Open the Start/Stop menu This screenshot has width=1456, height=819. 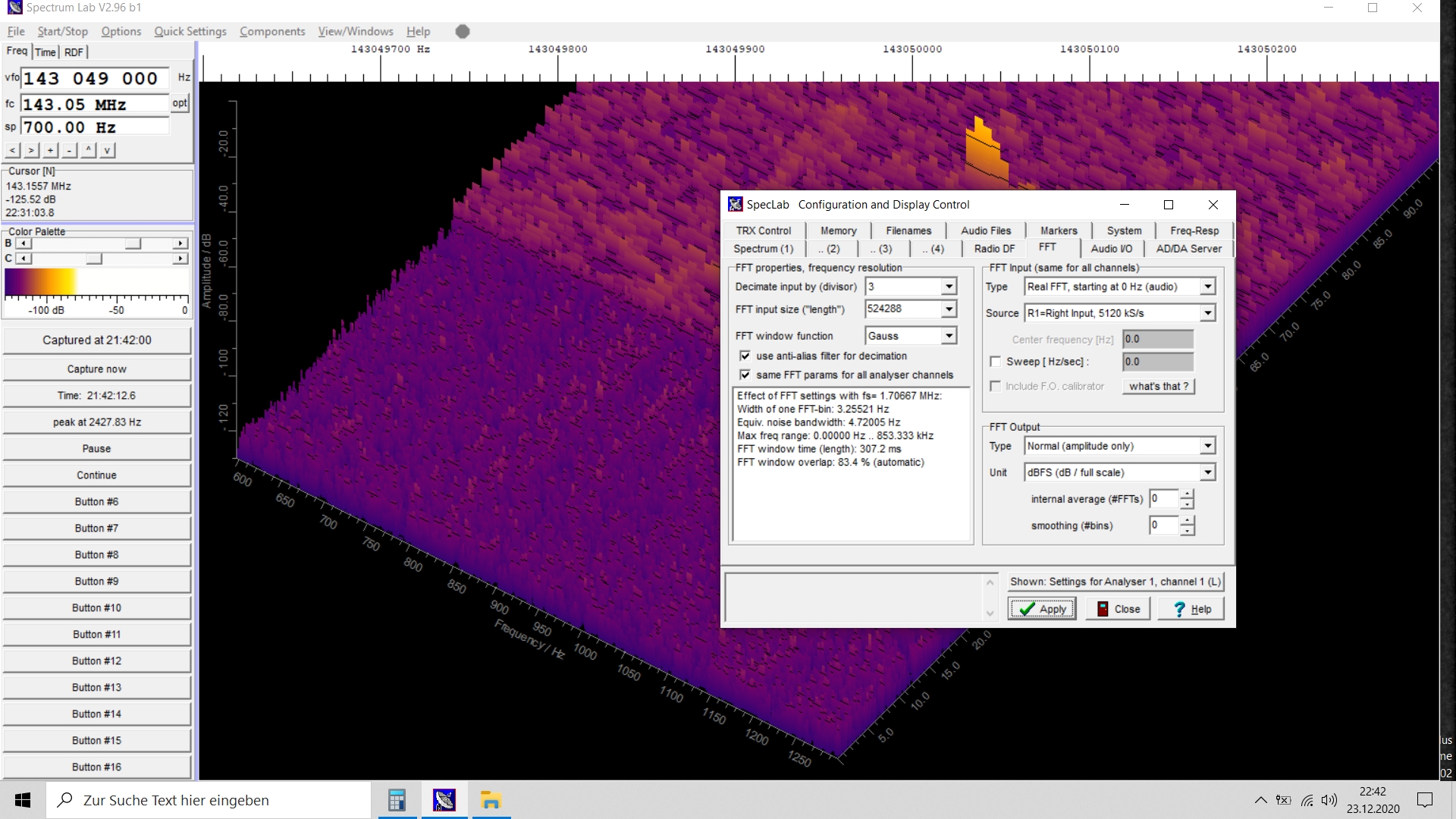(x=63, y=31)
